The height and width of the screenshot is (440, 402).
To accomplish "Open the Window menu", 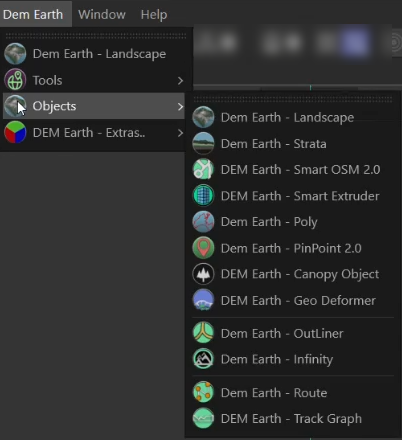I will click(102, 14).
